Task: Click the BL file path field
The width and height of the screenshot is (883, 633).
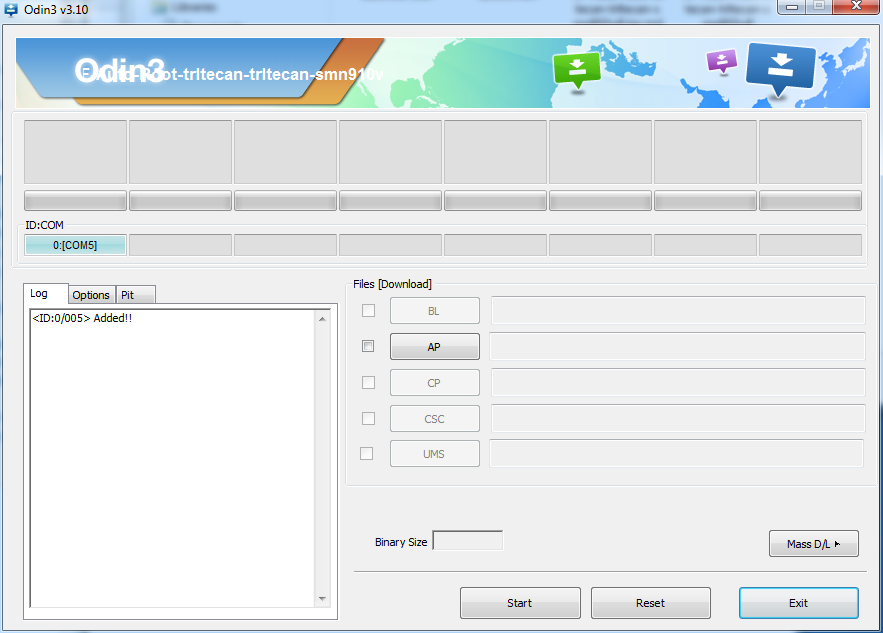Action: tap(678, 310)
